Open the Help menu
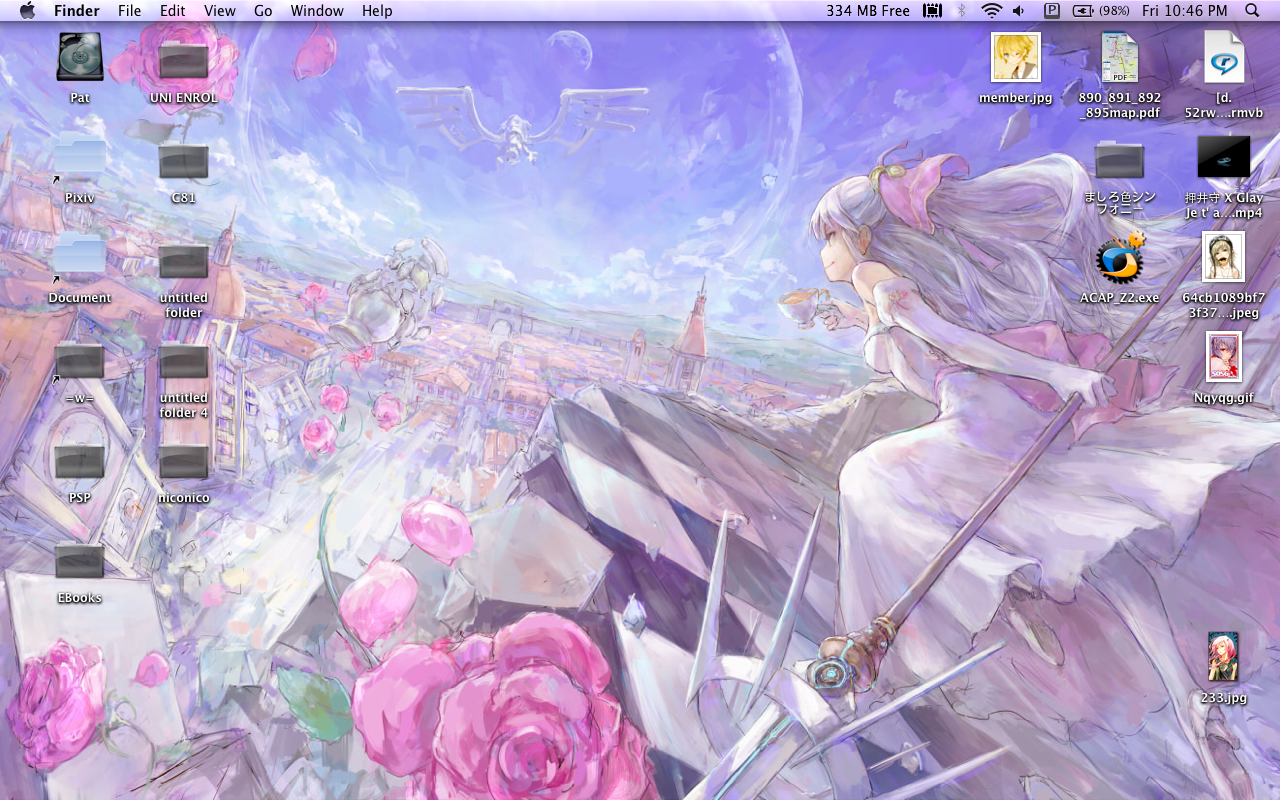This screenshot has height=800, width=1280. (377, 11)
